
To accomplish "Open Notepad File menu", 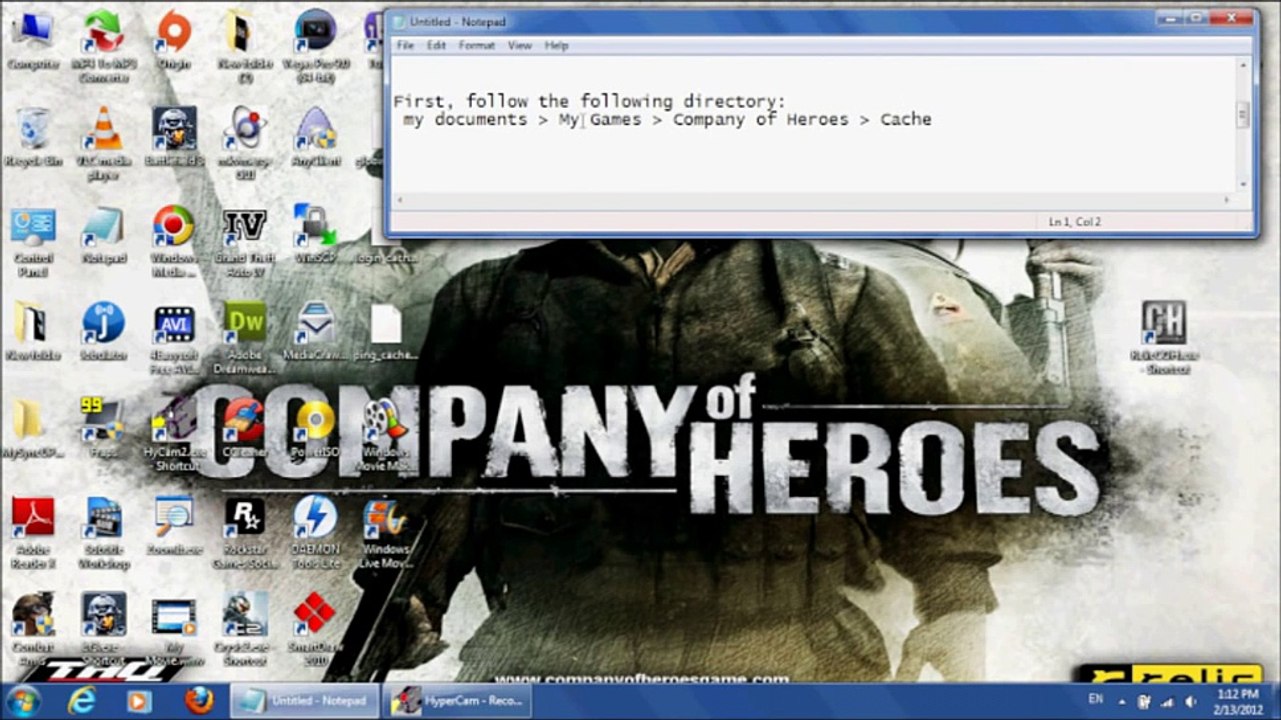I will pos(405,46).
